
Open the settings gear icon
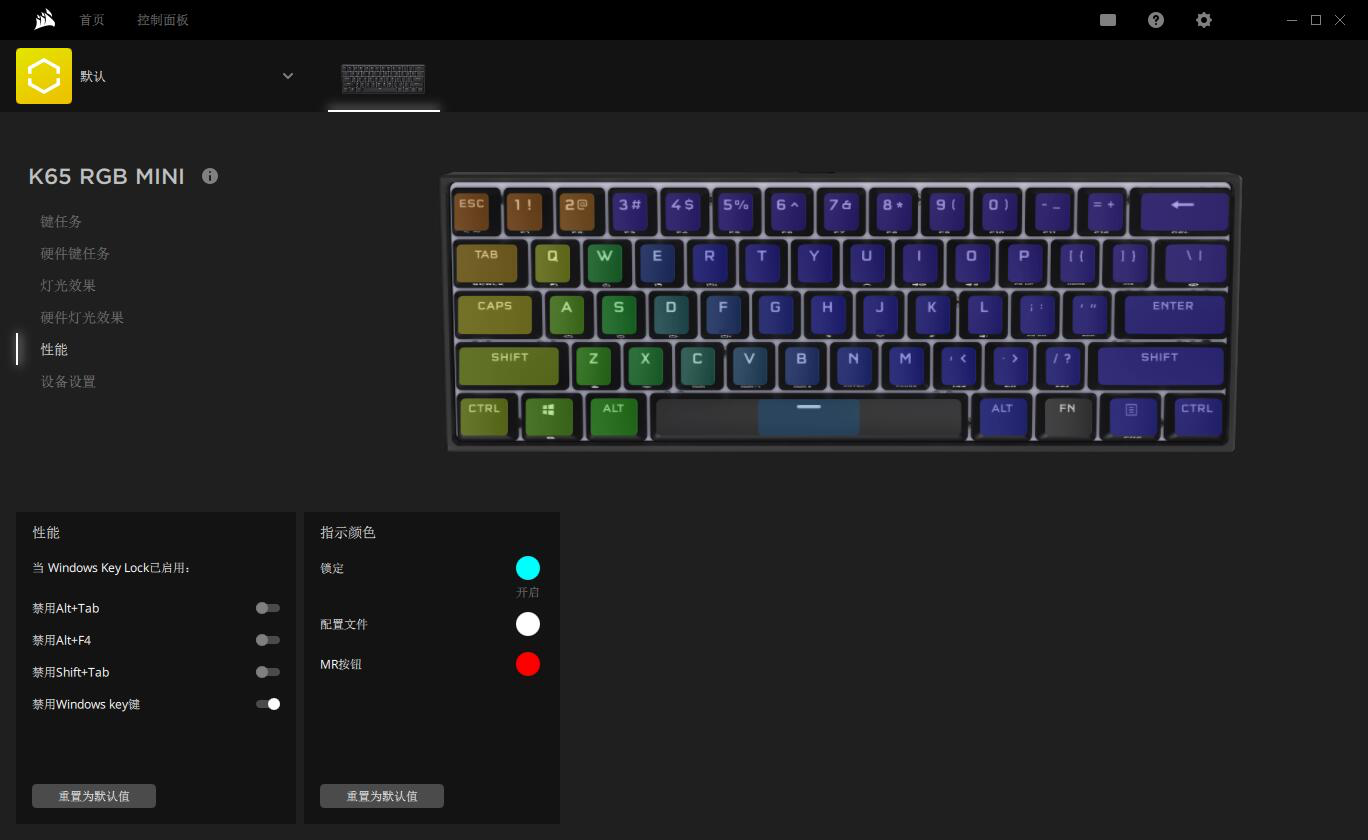pos(1204,20)
